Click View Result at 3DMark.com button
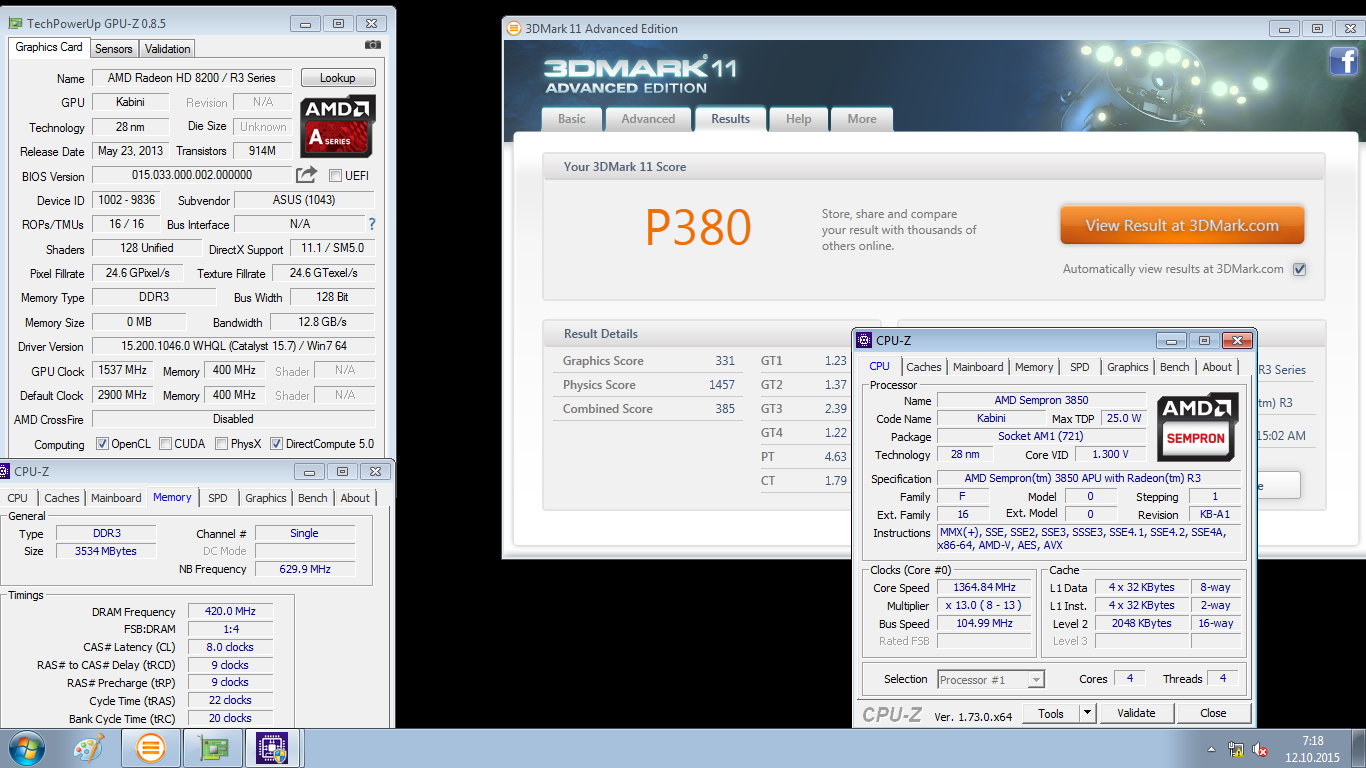1366x768 pixels. click(1182, 226)
